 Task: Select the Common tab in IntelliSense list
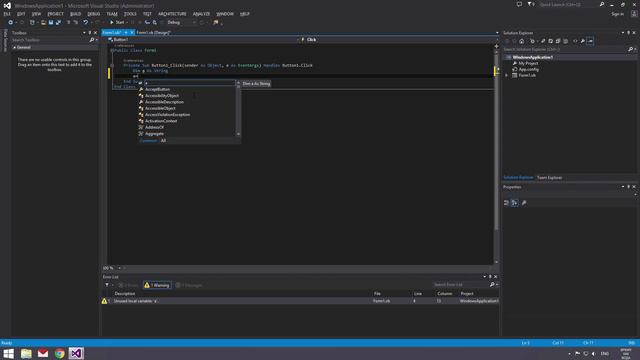(148, 140)
